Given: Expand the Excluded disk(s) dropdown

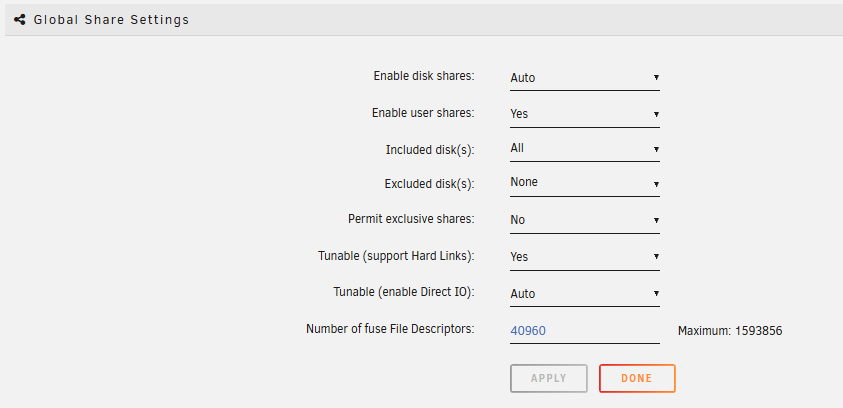Looking at the screenshot, I should click(x=584, y=182).
